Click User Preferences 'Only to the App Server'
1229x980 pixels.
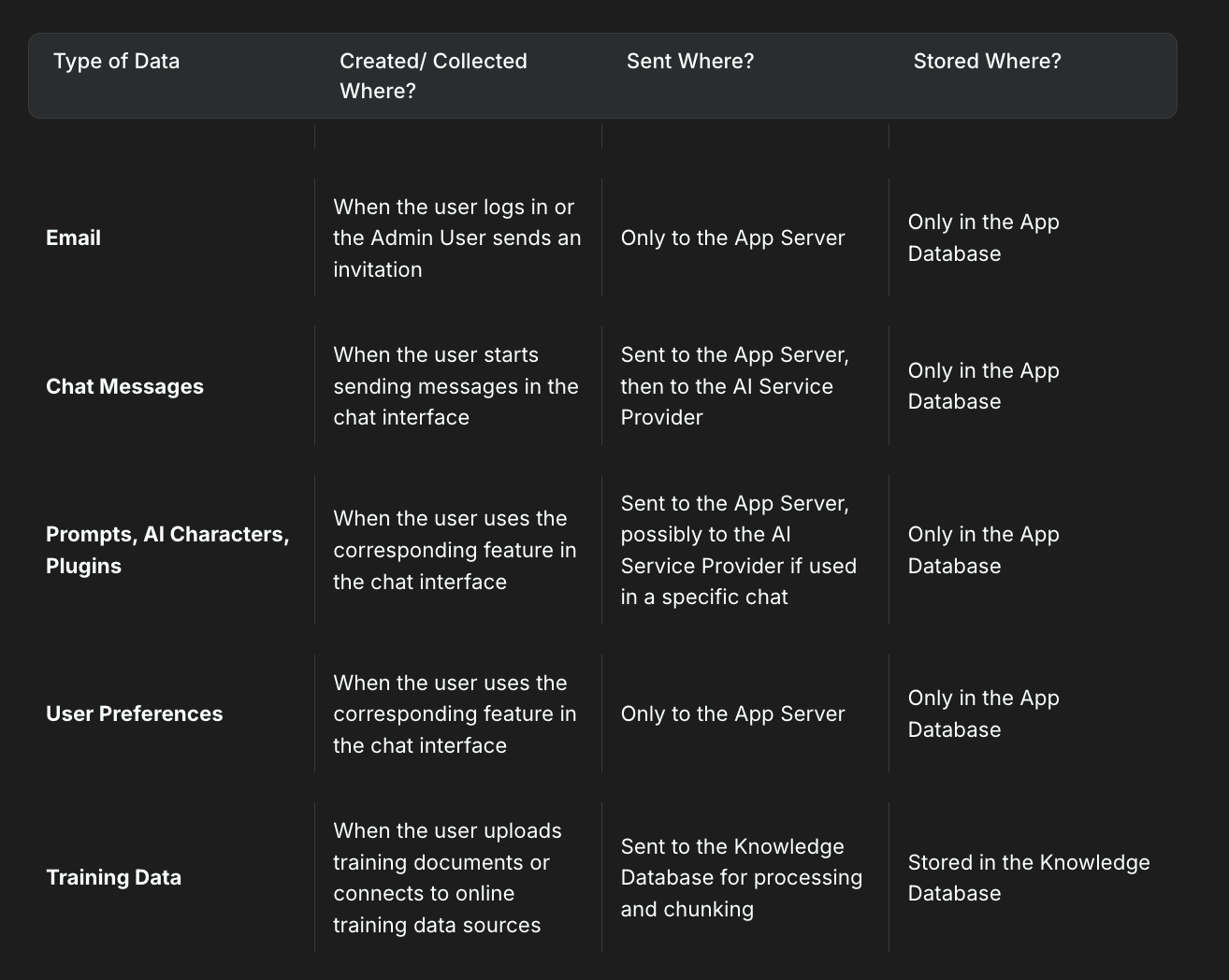tap(732, 713)
